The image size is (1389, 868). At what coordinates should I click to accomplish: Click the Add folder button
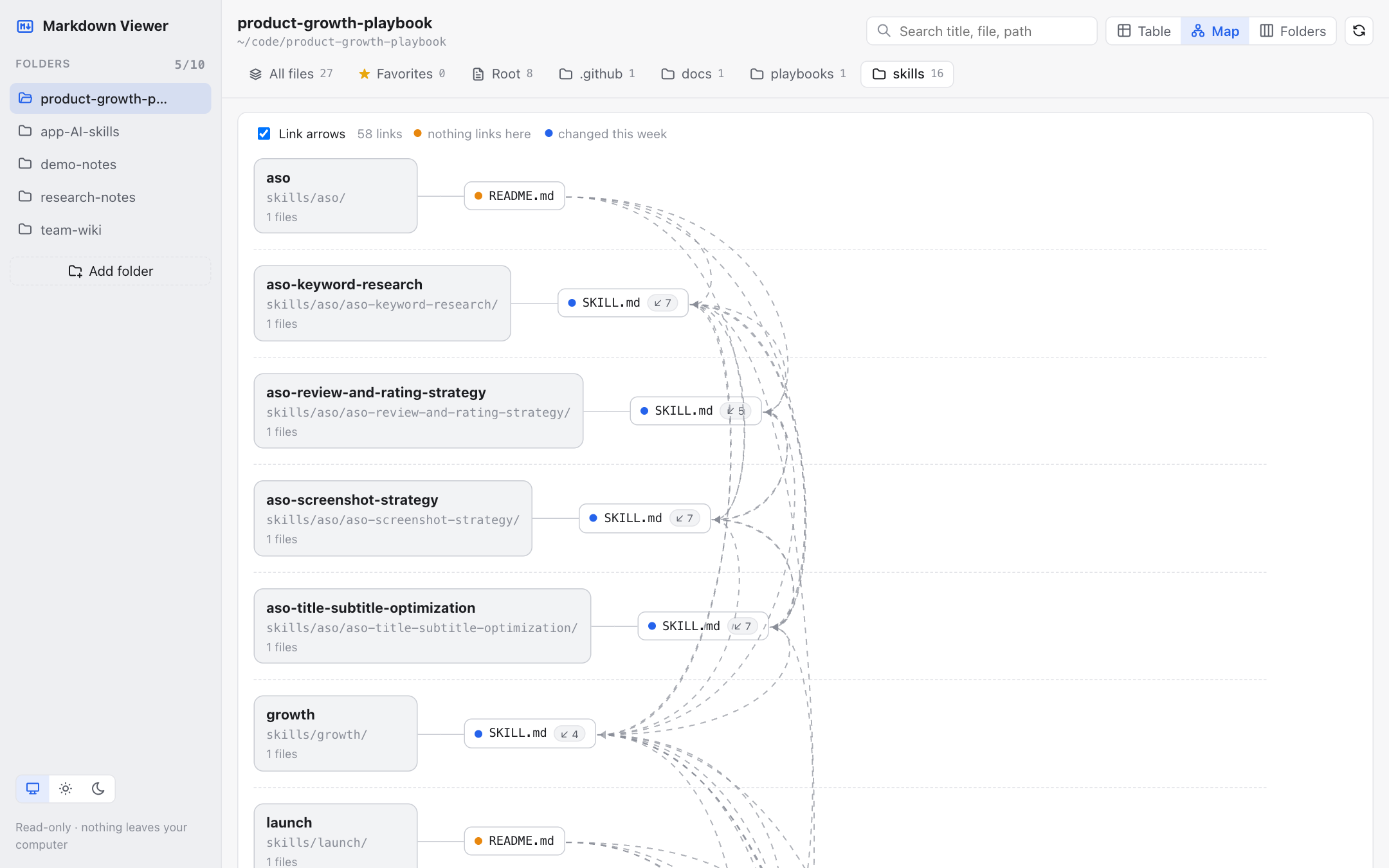(111, 271)
